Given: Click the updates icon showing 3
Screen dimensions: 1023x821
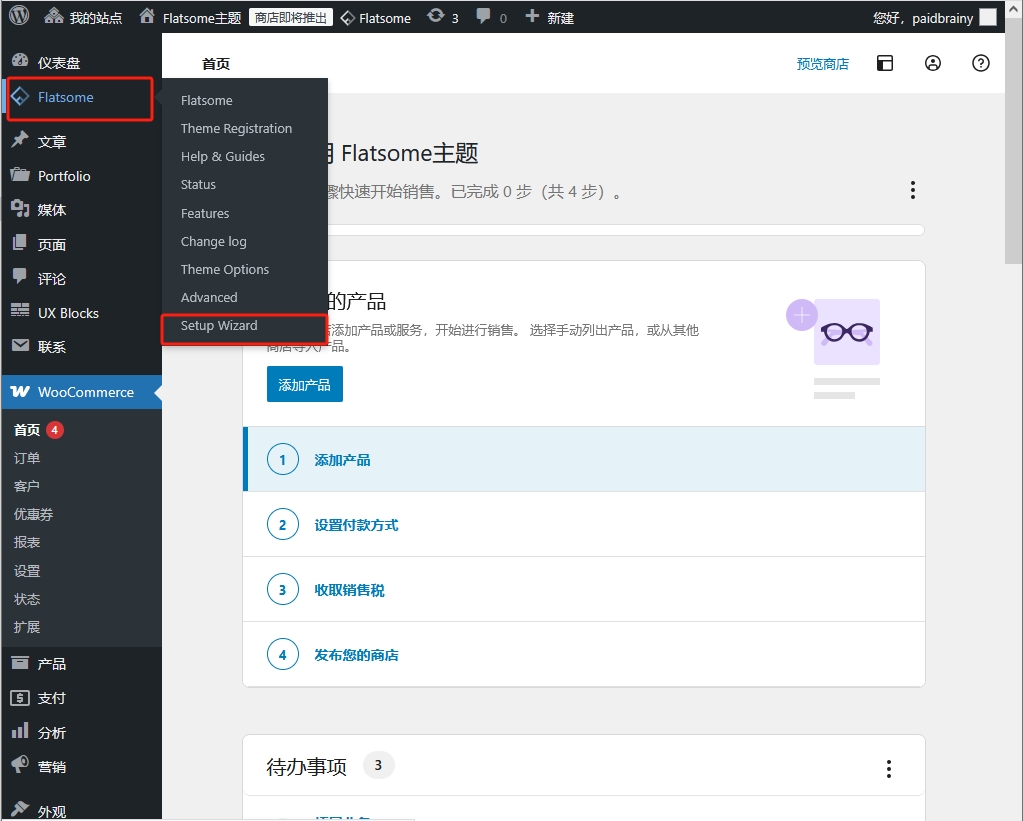Looking at the screenshot, I should click(442, 18).
